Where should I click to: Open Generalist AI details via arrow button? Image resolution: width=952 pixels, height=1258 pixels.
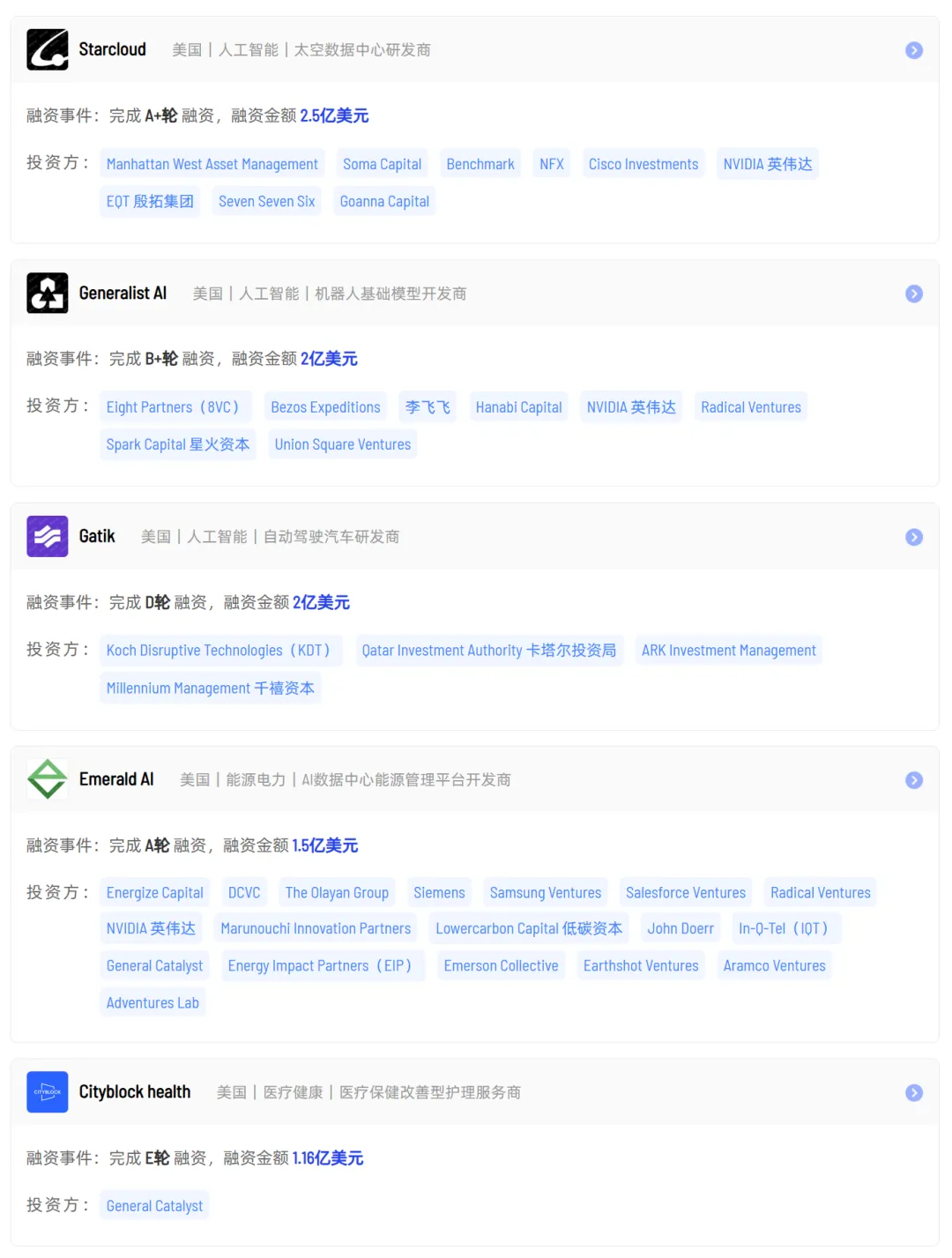click(x=914, y=294)
